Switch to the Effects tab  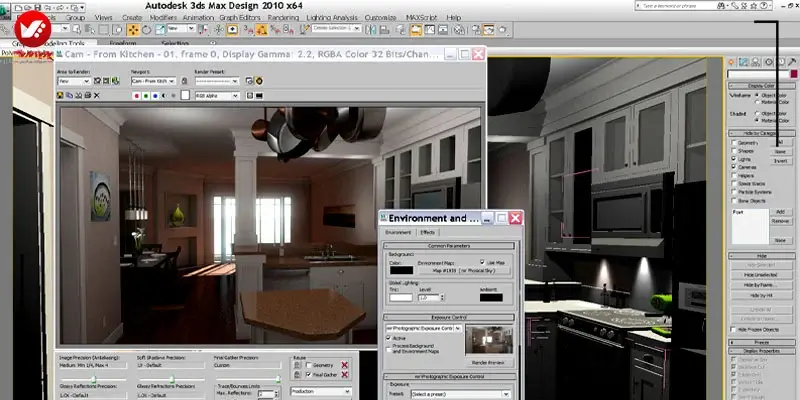[428, 233]
